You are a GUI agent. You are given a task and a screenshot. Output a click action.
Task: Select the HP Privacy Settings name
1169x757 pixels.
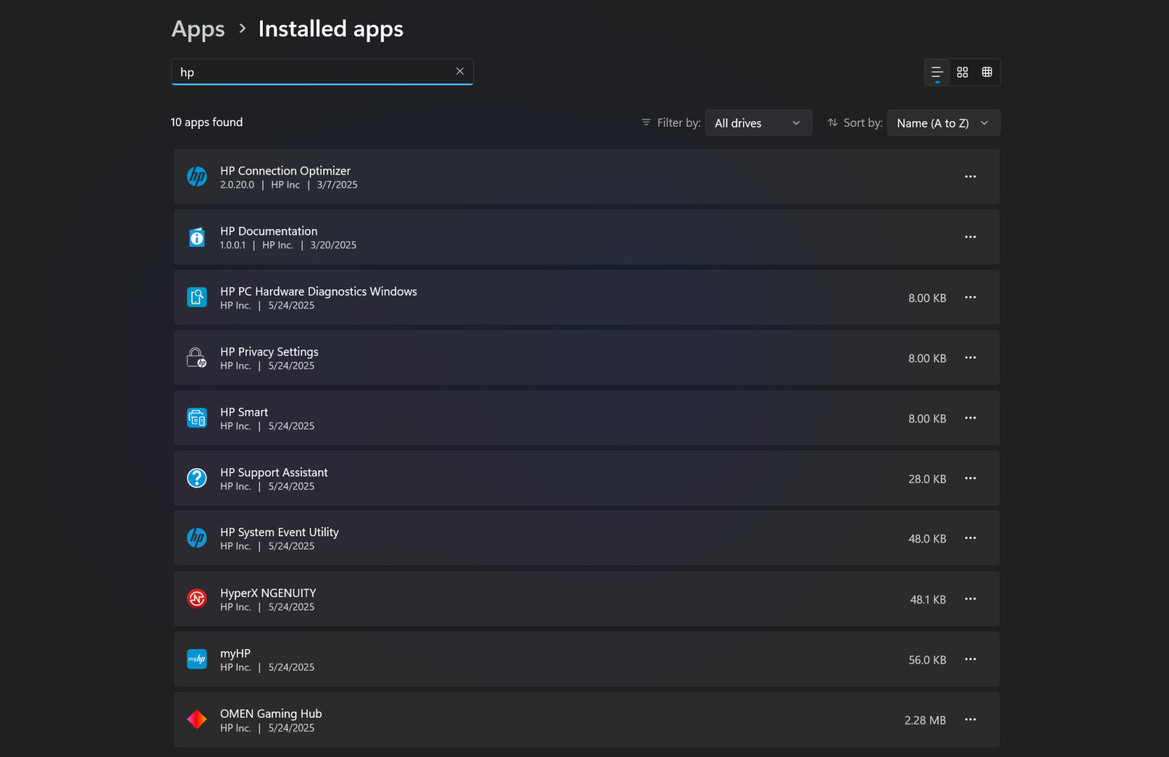(x=269, y=352)
